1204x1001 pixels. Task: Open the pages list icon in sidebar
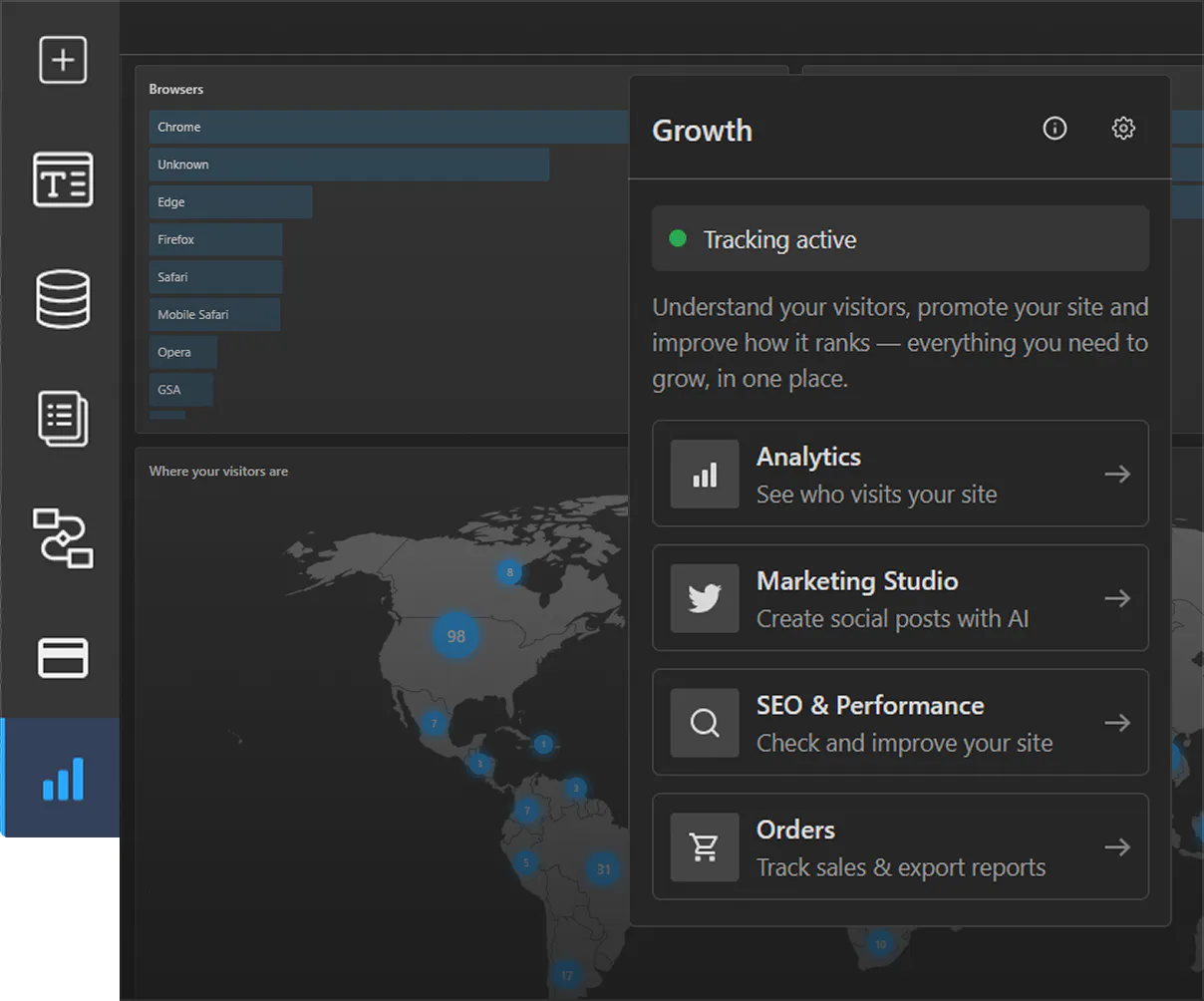[x=63, y=419]
